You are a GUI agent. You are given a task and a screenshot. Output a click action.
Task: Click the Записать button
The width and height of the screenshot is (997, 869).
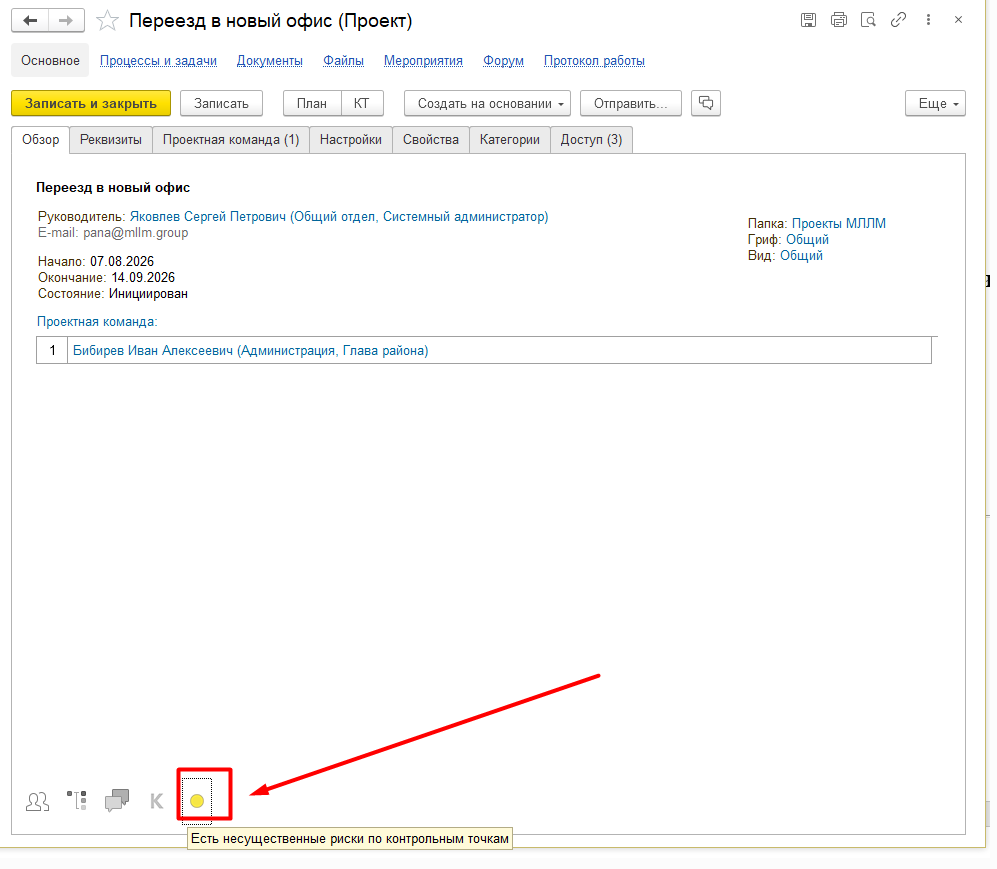pyautogui.click(x=221, y=104)
